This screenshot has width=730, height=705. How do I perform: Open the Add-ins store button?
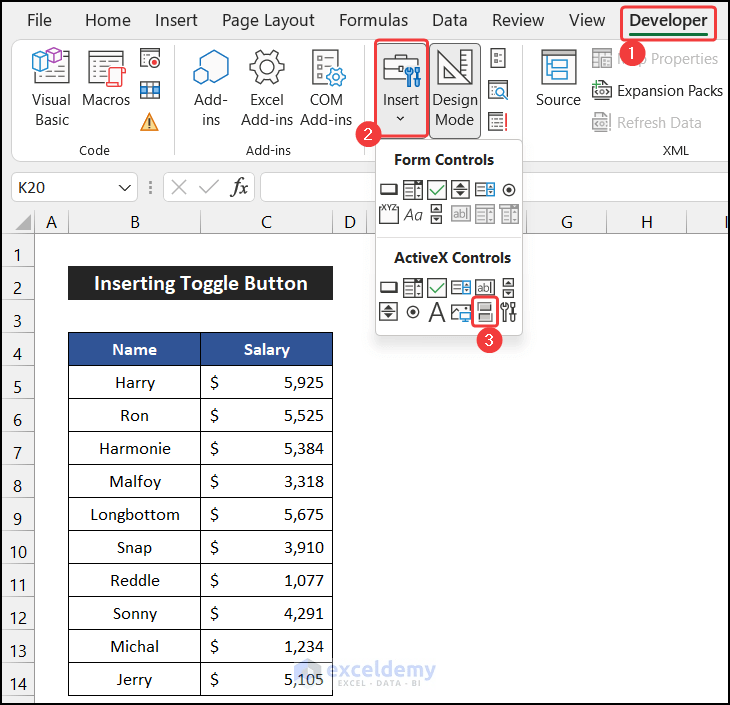pos(211,88)
